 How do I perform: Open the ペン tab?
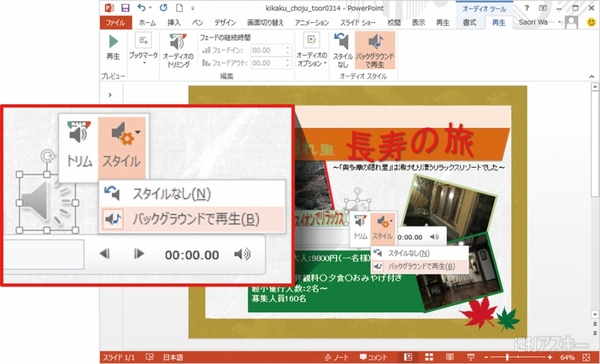click(197, 23)
